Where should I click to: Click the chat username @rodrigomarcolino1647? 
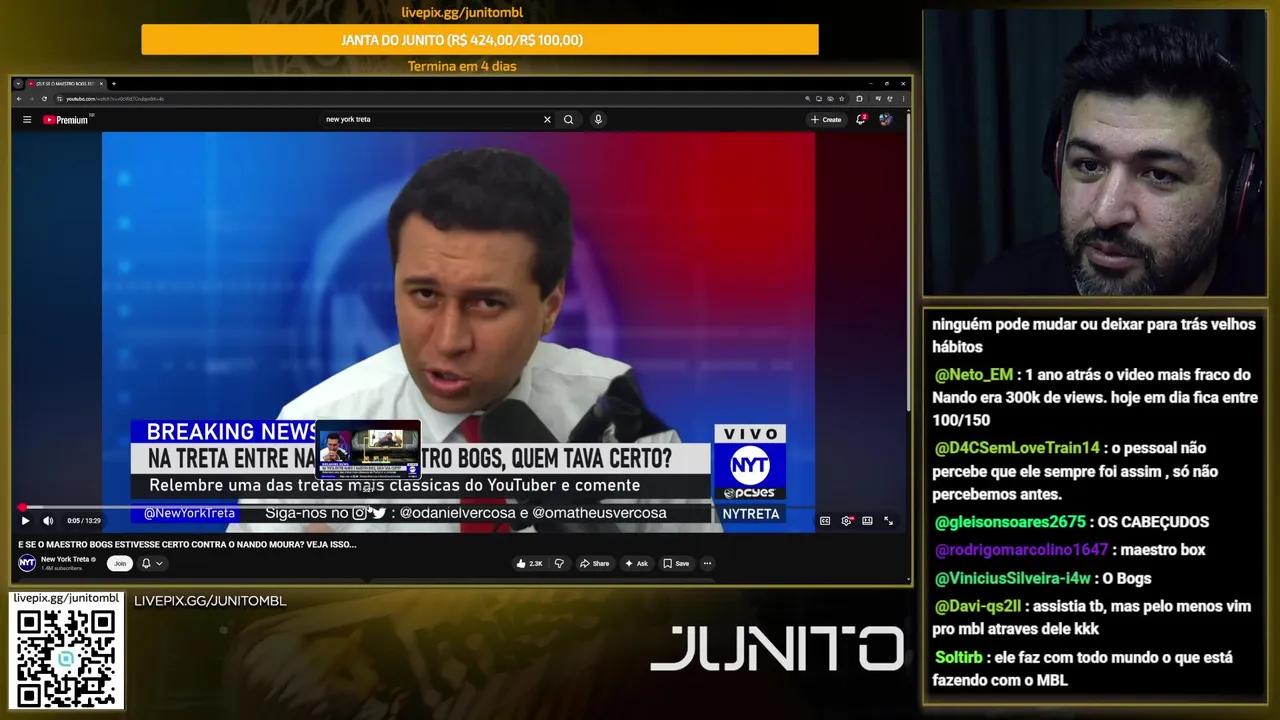coord(1021,550)
